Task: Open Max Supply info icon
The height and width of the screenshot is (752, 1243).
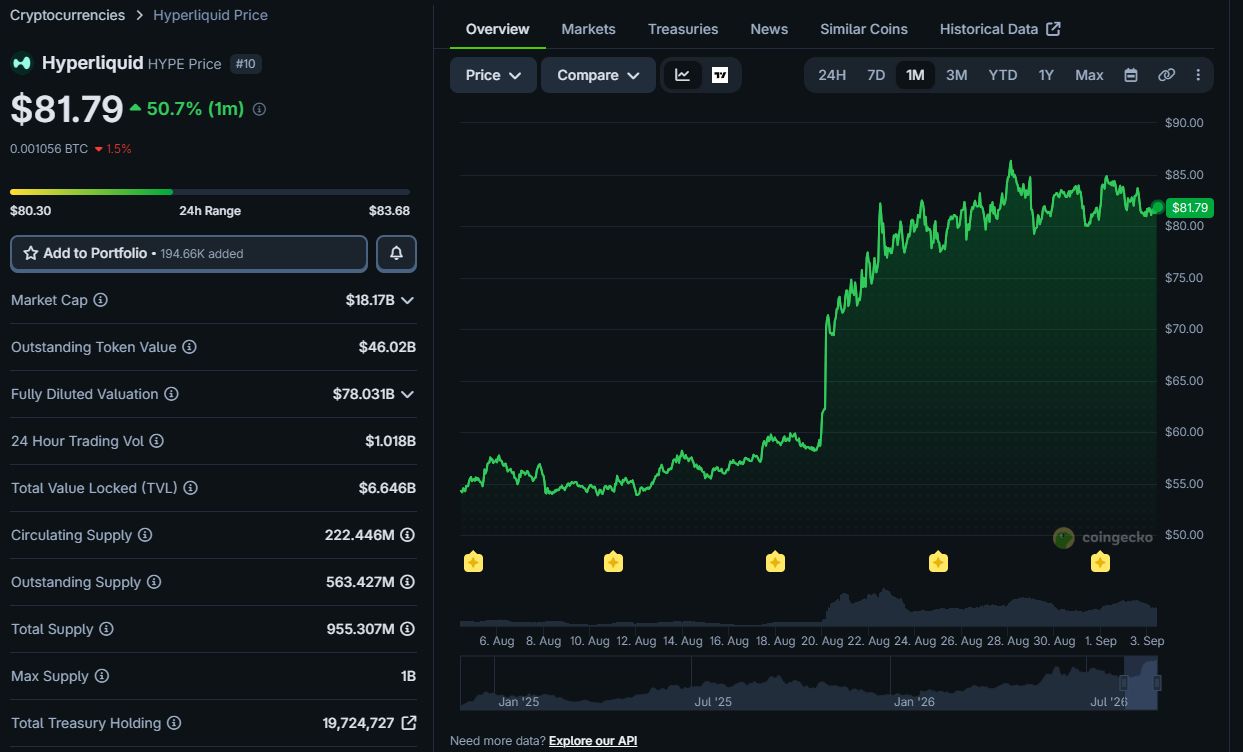Action: point(101,676)
